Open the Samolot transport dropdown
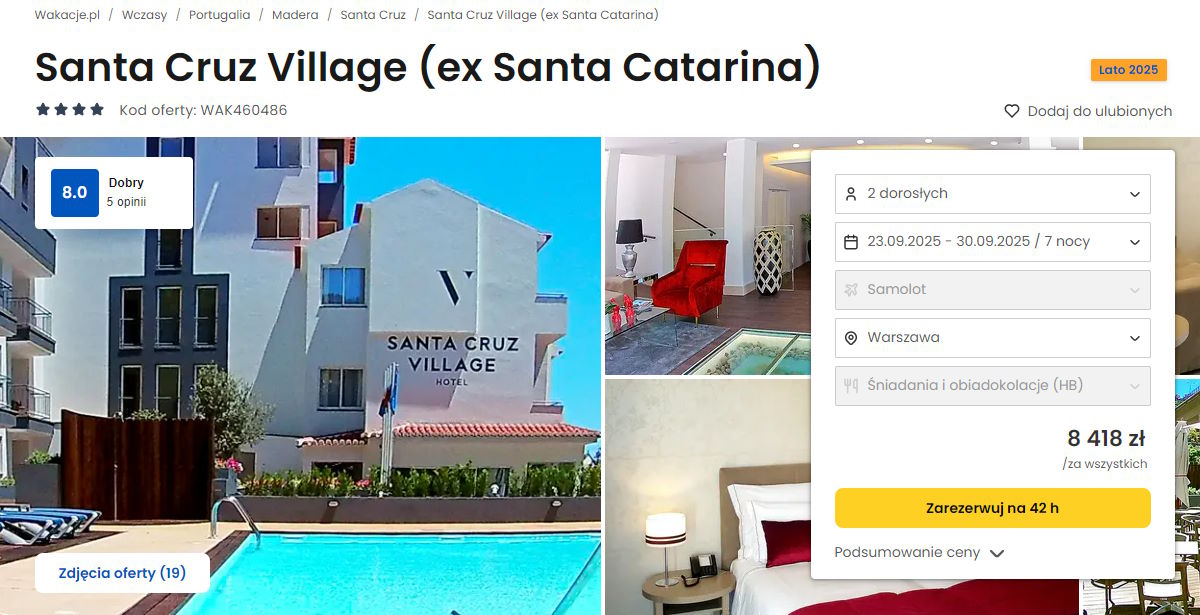1200x615 pixels. pos(993,290)
